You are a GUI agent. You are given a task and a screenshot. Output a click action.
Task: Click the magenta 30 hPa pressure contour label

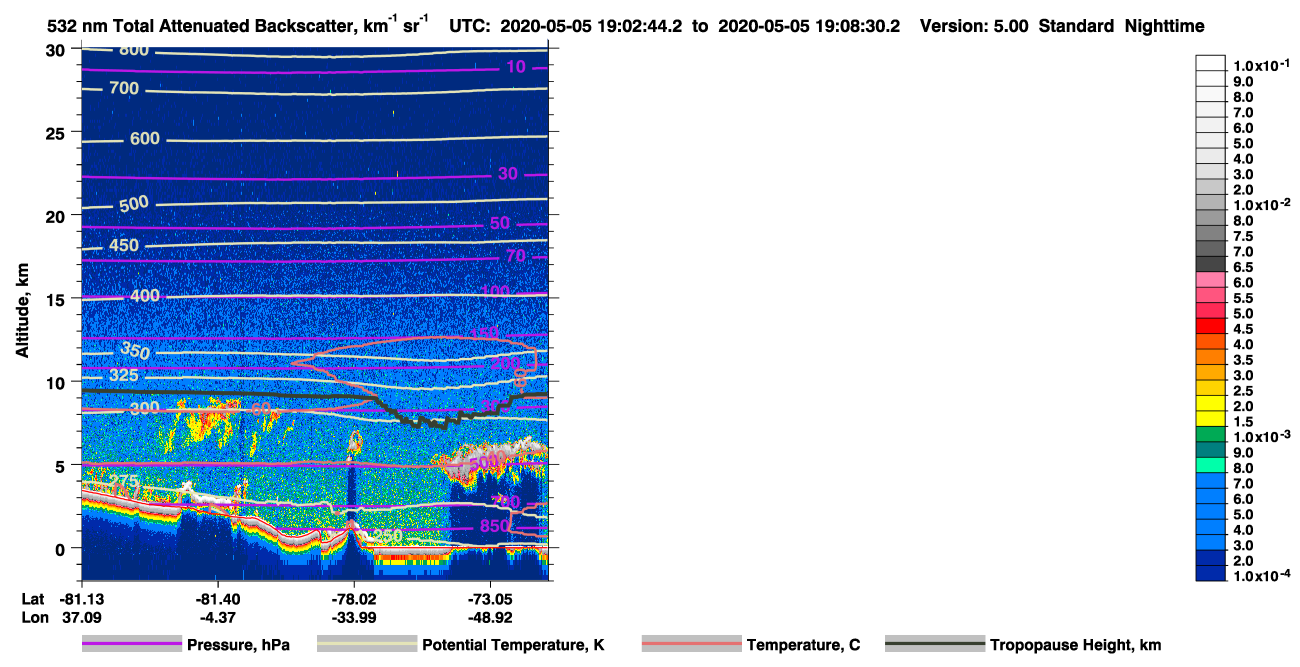click(508, 174)
